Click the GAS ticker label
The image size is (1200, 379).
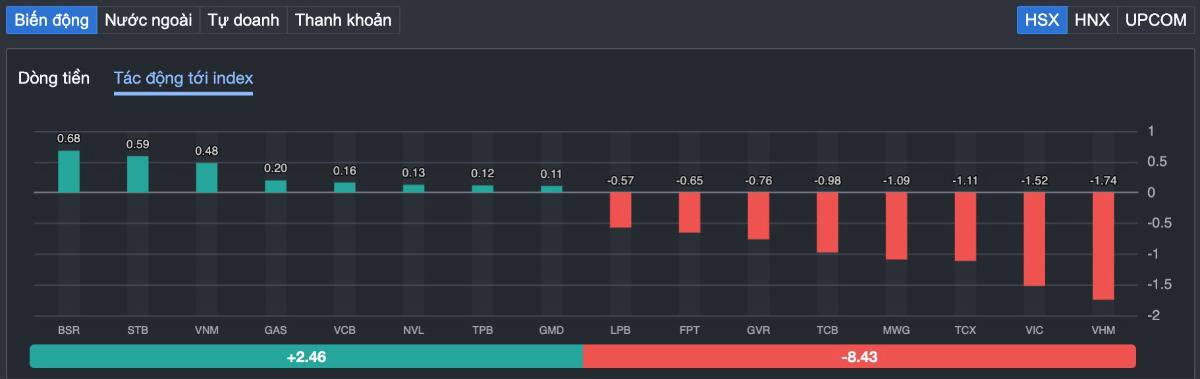point(276,330)
